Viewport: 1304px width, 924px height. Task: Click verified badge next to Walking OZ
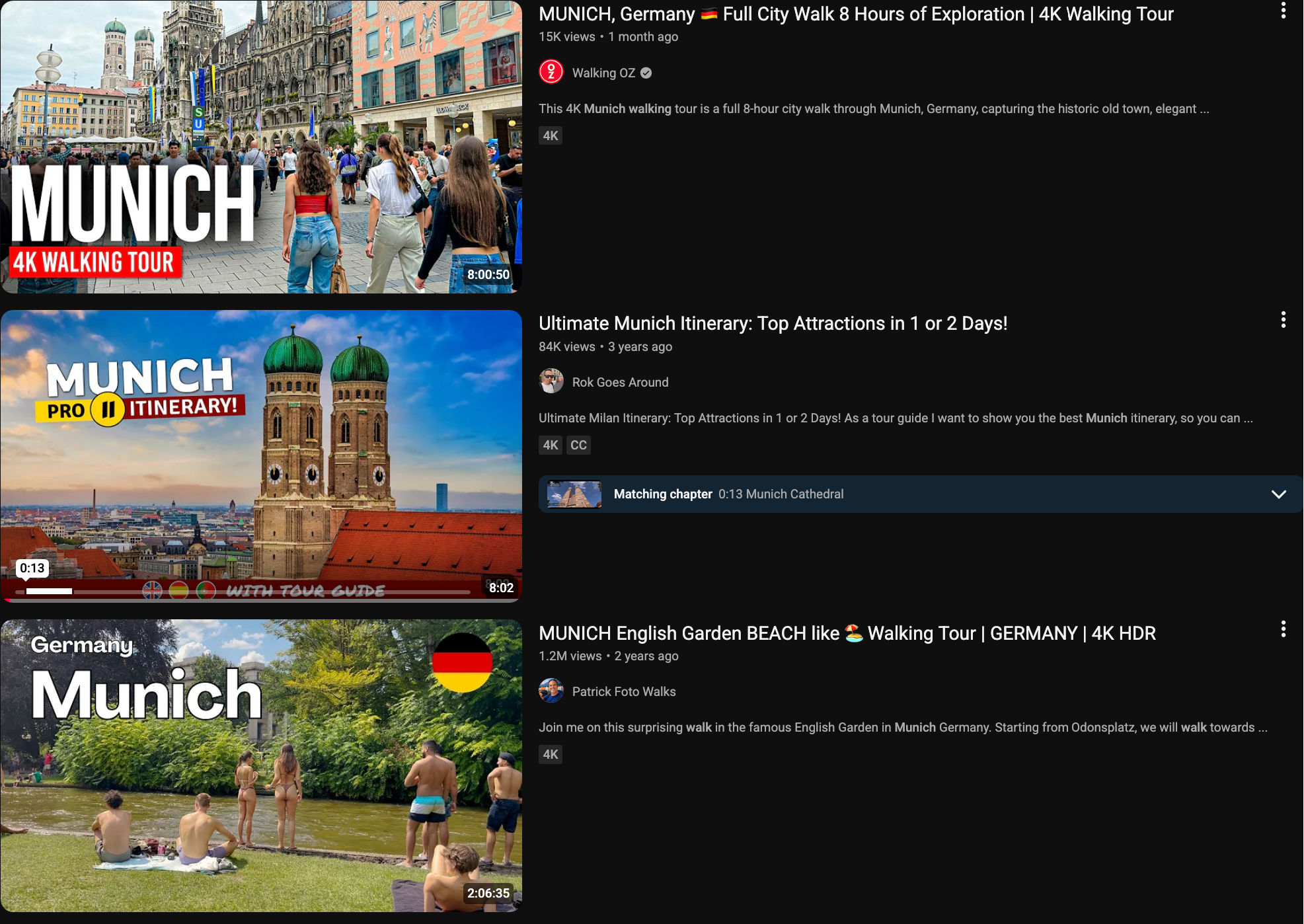646,73
